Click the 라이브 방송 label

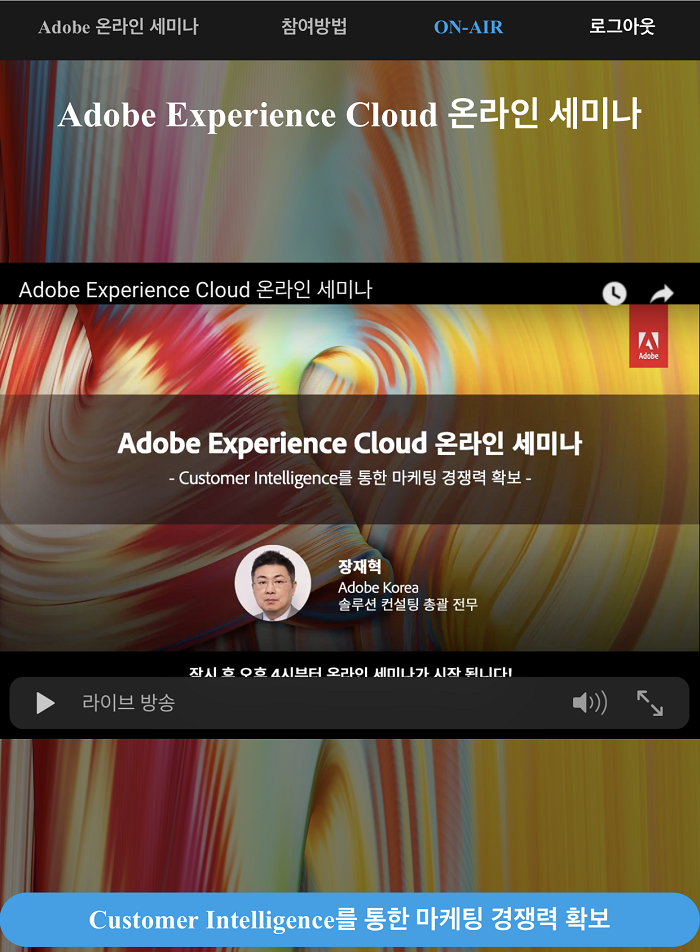(x=129, y=702)
